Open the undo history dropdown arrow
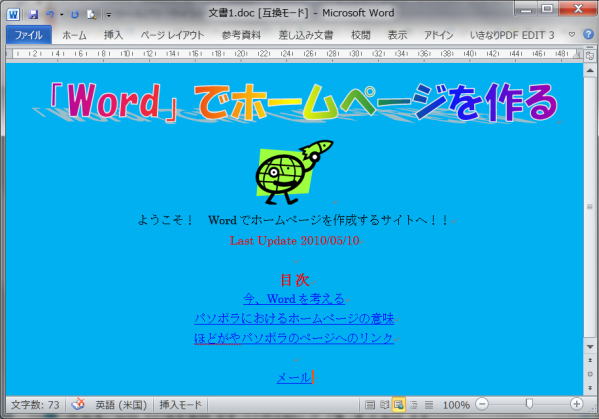This screenshot has height=419, width=599. (62, 15)
